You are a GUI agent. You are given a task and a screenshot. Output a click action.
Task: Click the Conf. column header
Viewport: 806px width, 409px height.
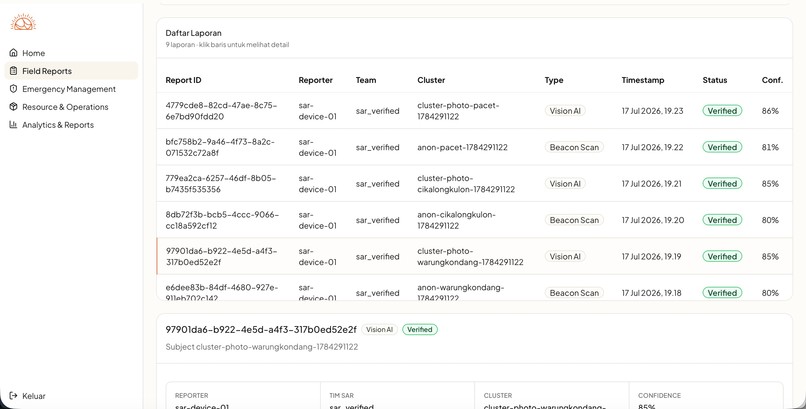coord(773,80)
